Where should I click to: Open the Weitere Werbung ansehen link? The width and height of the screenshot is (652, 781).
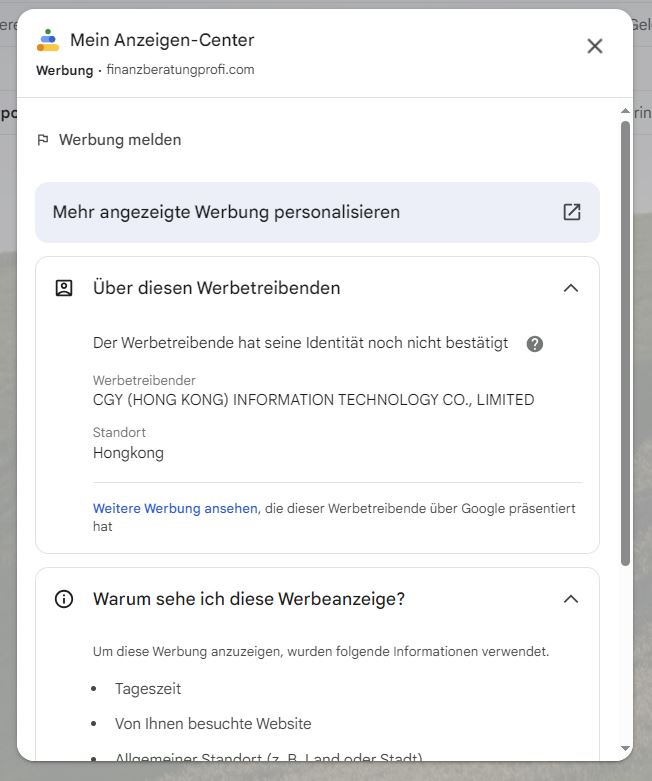coord(175,508)
